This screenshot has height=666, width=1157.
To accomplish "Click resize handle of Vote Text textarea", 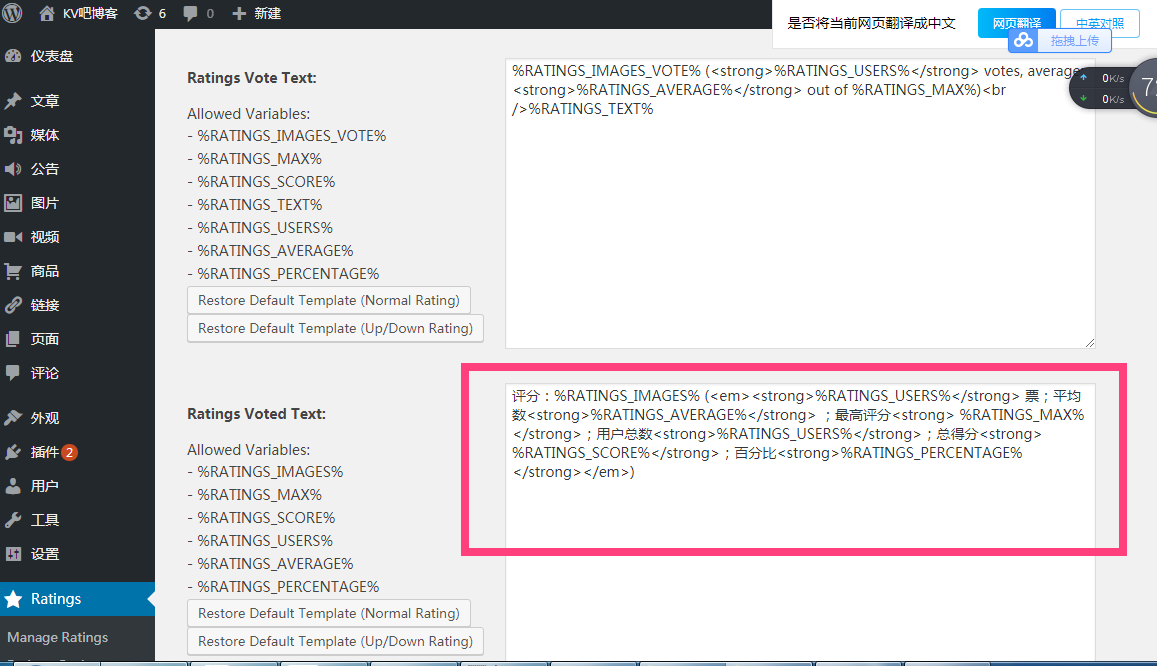I will pos(1089,342).
